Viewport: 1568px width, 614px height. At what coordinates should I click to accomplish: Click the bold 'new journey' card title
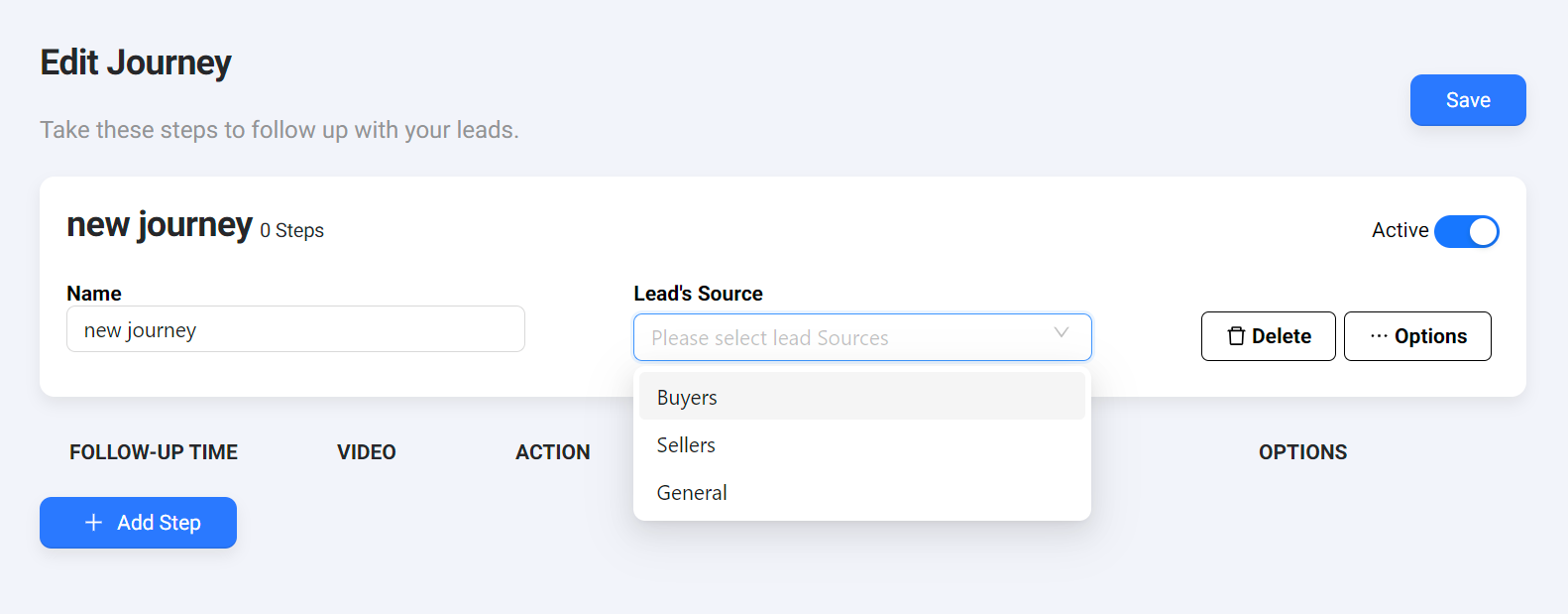[160, 225]
